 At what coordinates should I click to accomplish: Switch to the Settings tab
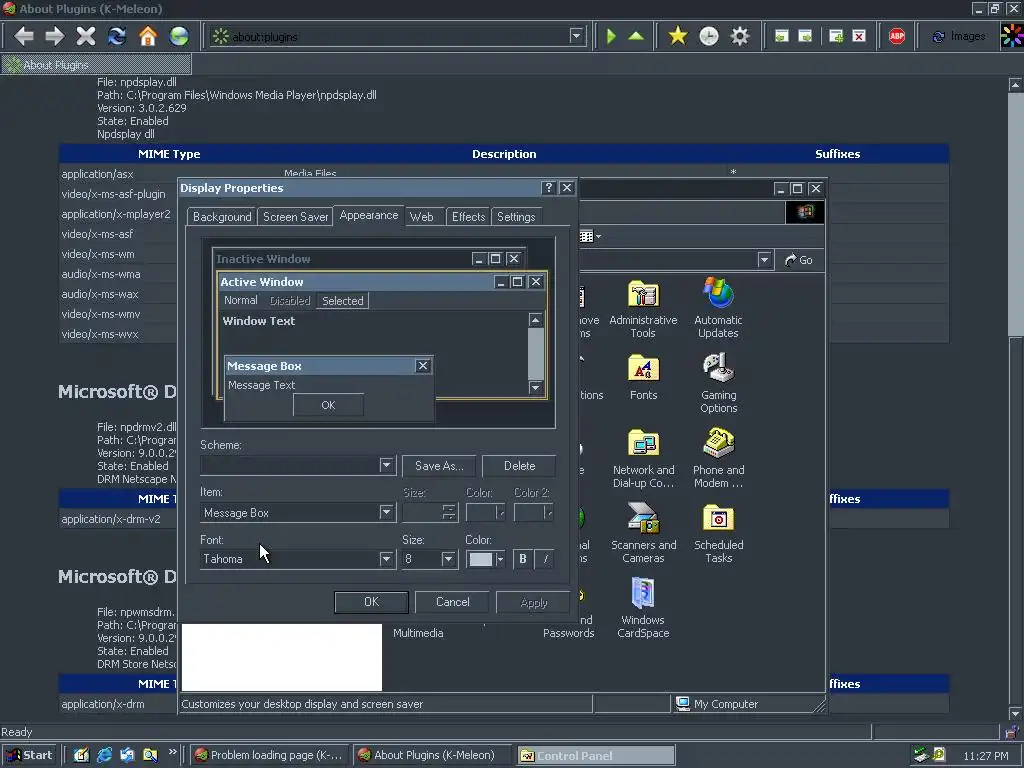pos(516,217)
